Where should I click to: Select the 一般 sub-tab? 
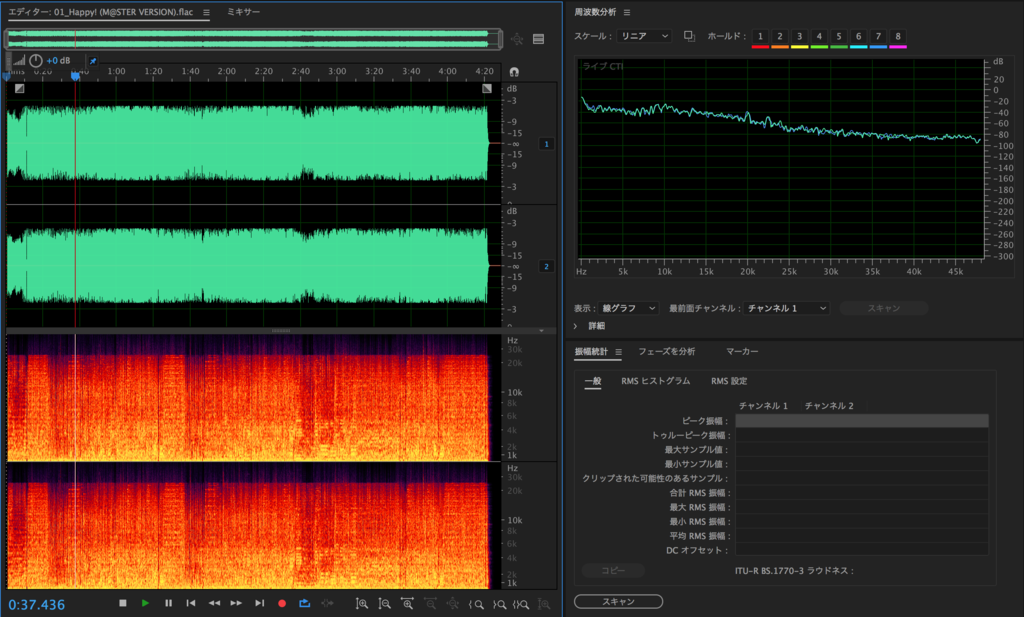tap(593, 381)
